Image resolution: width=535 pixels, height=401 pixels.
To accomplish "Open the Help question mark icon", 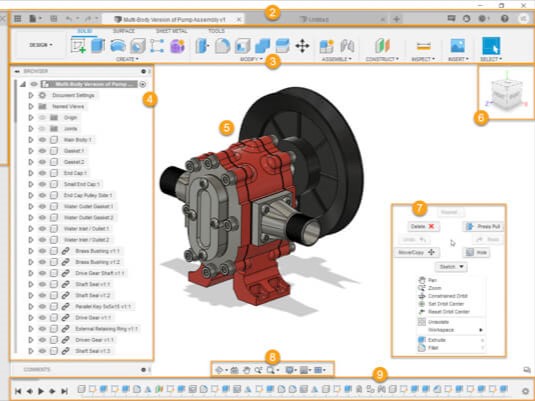I will click(505, 19).
